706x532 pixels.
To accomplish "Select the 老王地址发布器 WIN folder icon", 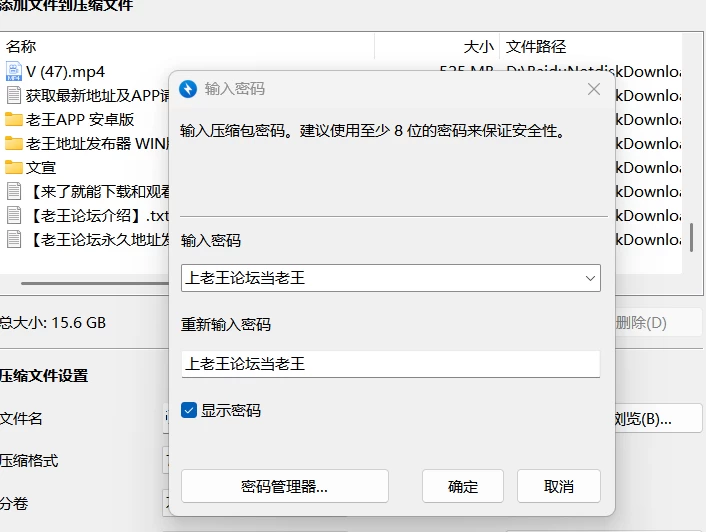I will coord(14,143).
